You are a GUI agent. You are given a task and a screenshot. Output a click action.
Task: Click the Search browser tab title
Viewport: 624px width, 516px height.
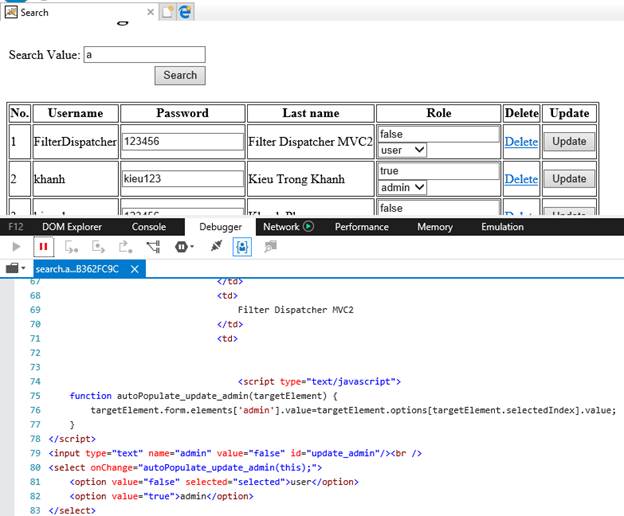coord(35,13)
